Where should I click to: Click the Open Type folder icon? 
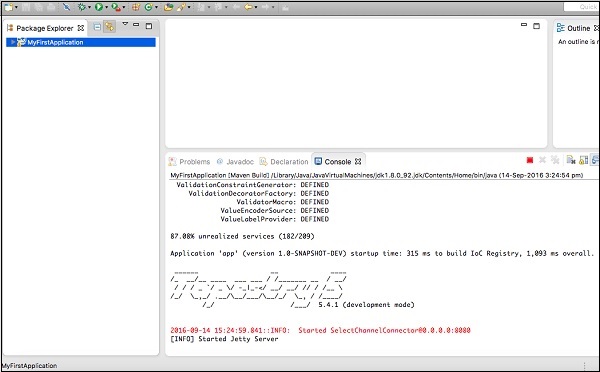[168, 7]
